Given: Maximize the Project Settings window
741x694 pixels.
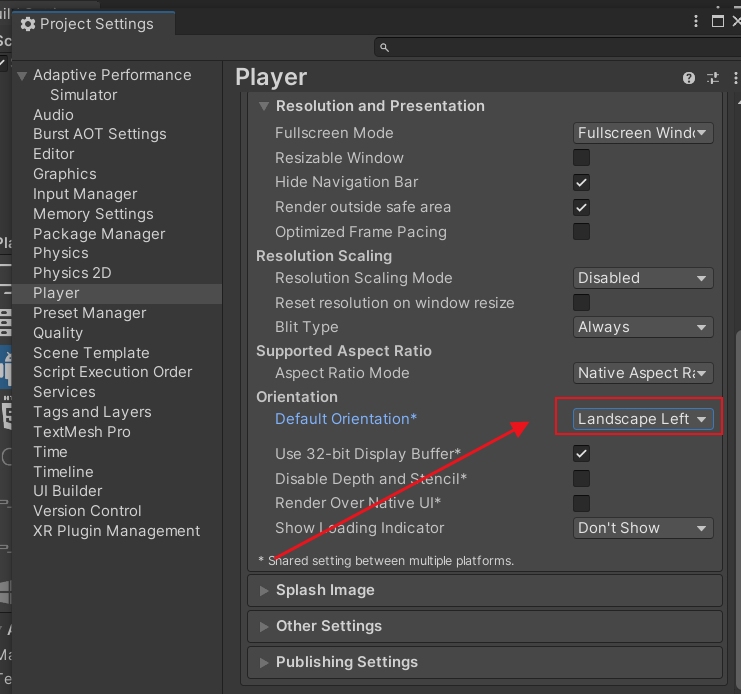Looking at the screenshot, I should 717,21.
